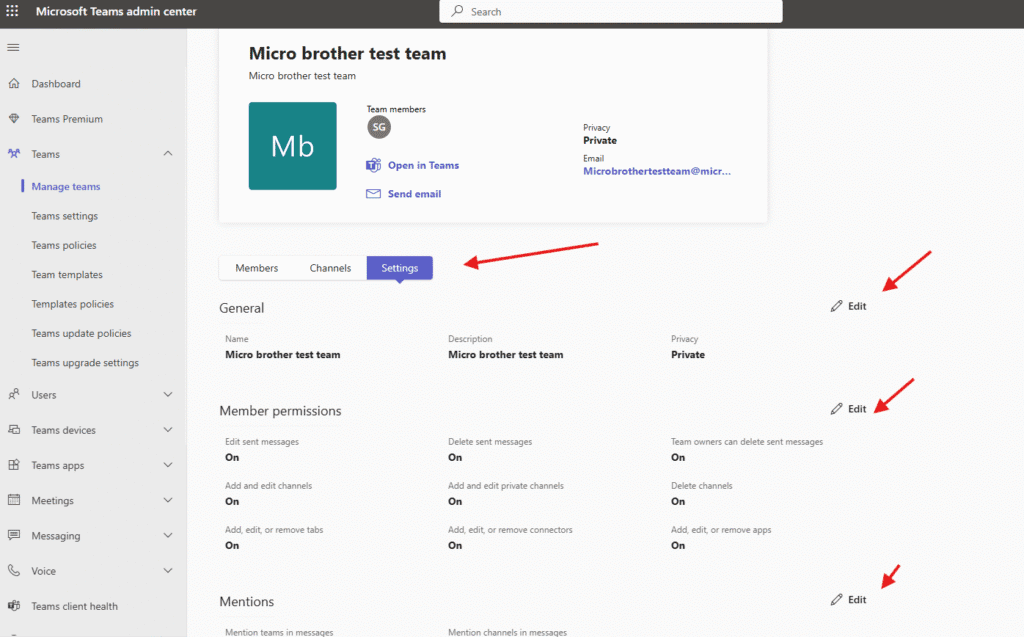Click the Dashboard home icon
Viewport: 1024px width, 637px height.
point(14,84)
